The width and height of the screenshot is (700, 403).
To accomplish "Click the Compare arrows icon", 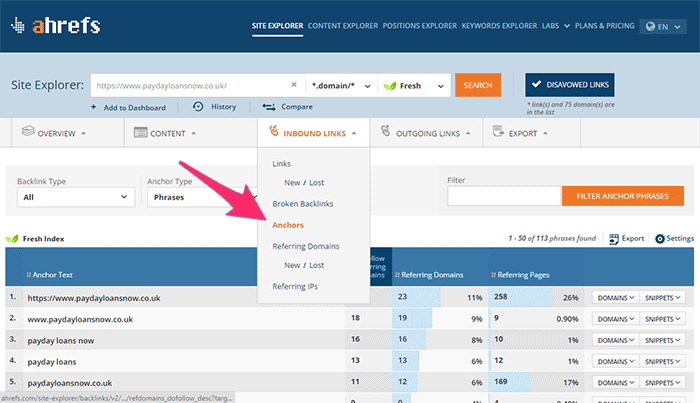I will [268, 106].
